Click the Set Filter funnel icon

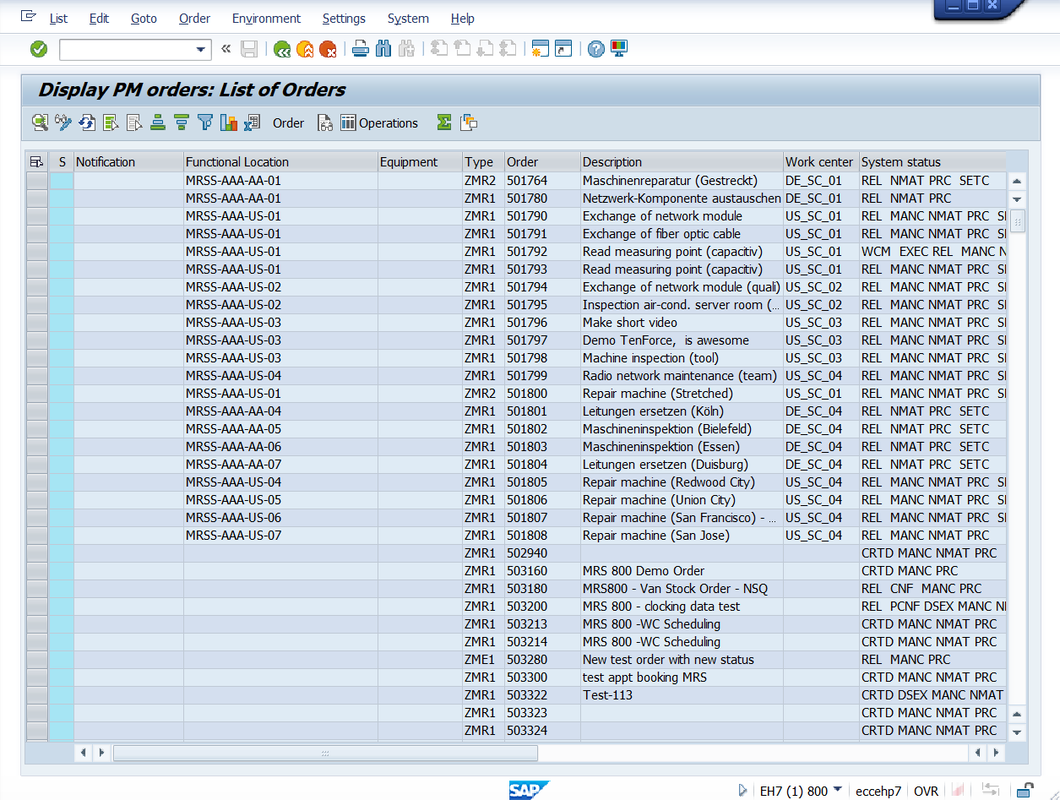[205, 122]
